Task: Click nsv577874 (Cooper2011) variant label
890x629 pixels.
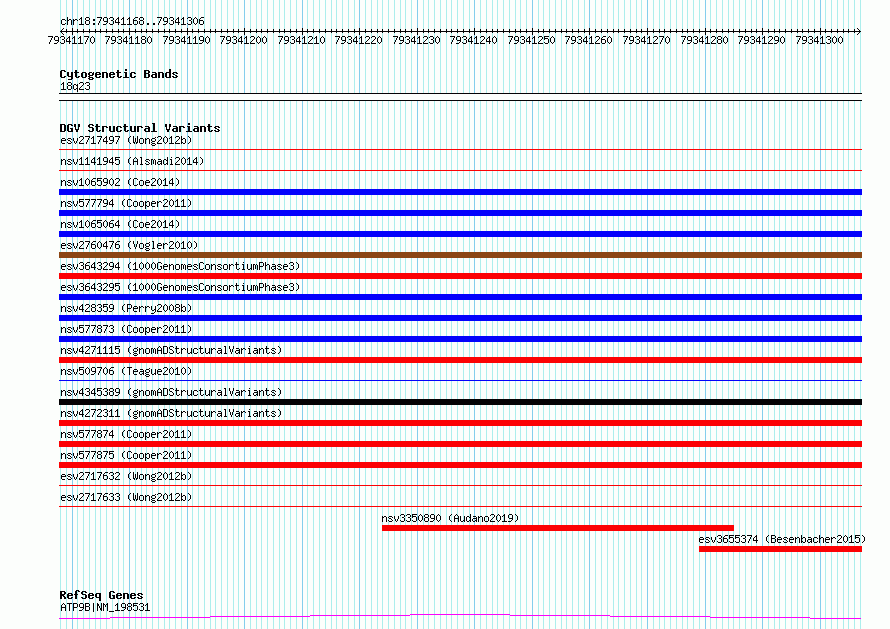Action: tap(126, 434)
